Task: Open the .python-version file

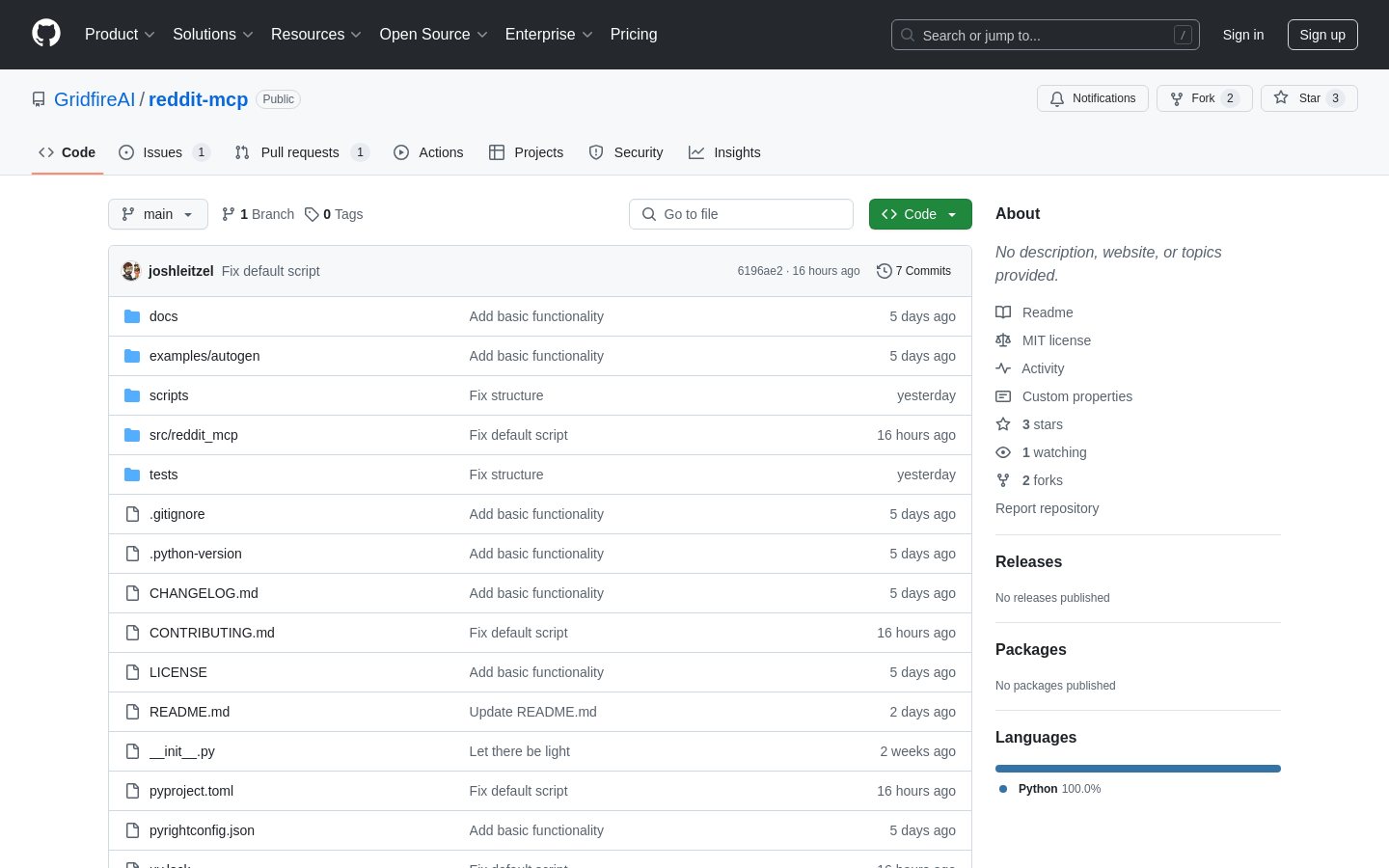Action: pos(196,554)
